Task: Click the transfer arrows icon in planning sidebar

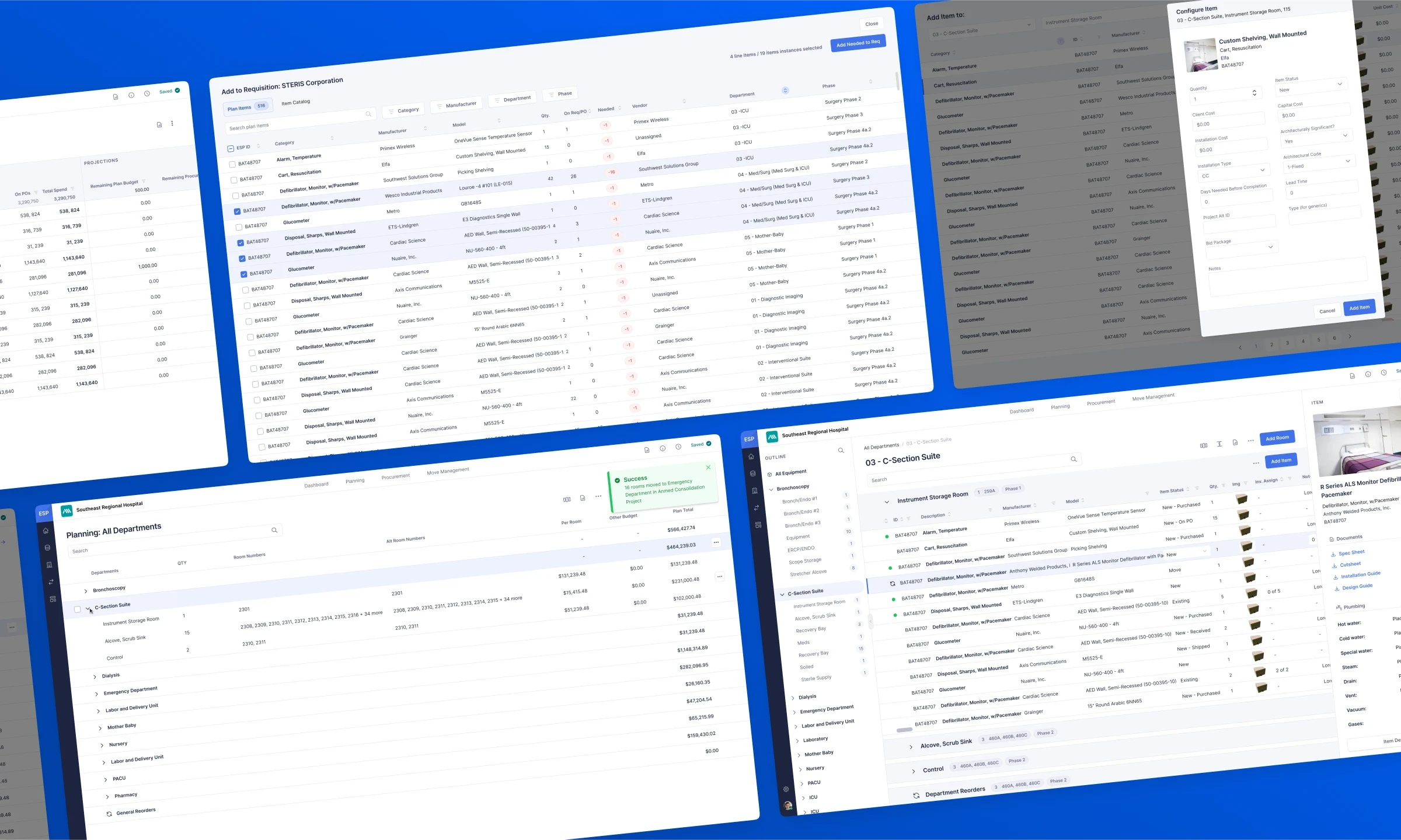Action: click(51, 582)
